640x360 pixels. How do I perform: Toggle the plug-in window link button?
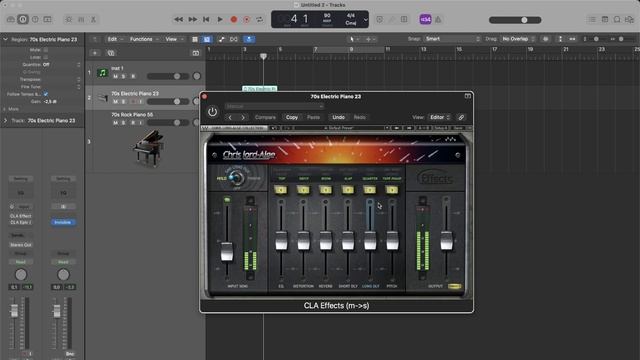(461, 117)
